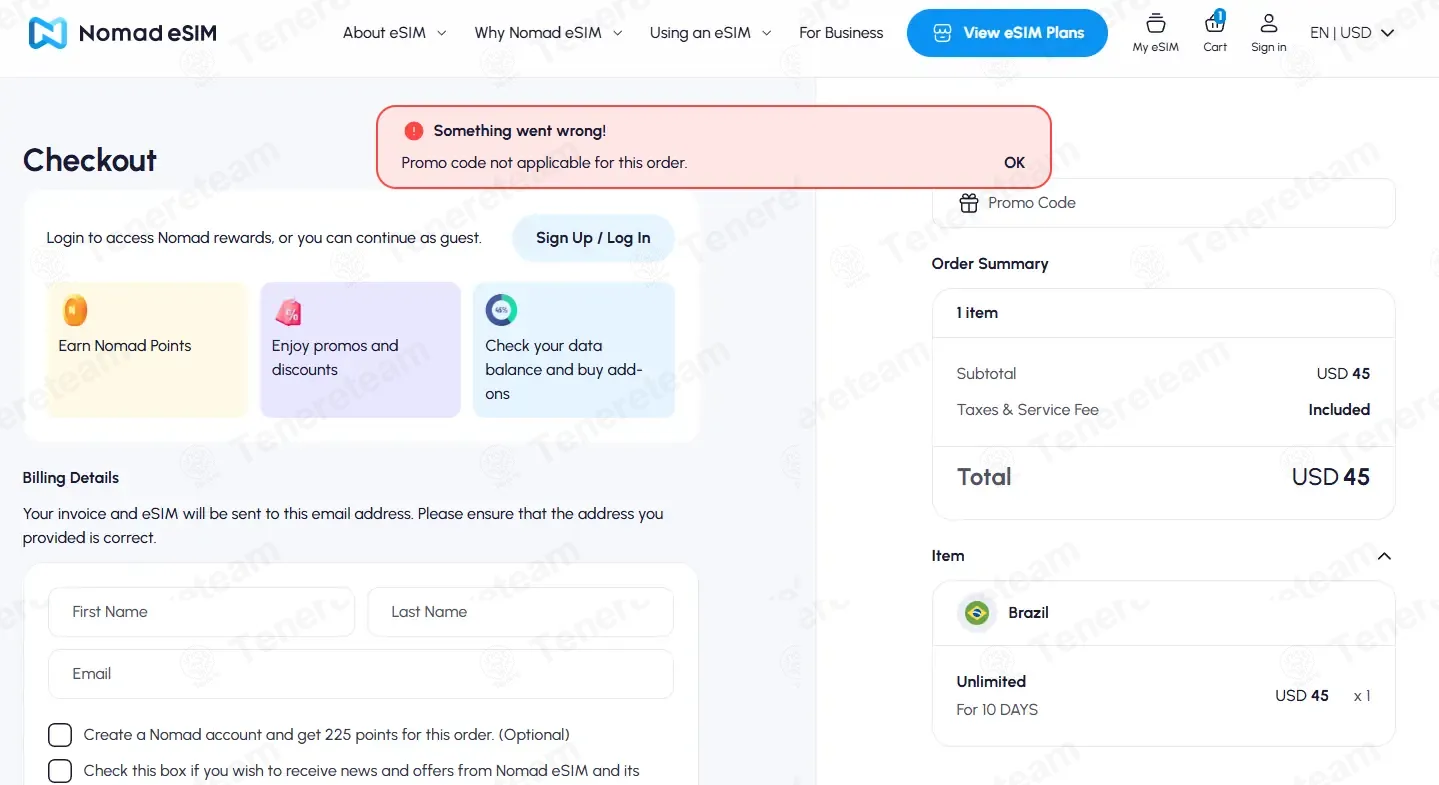Click the red error alert icon
The image size is (1439, 785).
point(414,131)
